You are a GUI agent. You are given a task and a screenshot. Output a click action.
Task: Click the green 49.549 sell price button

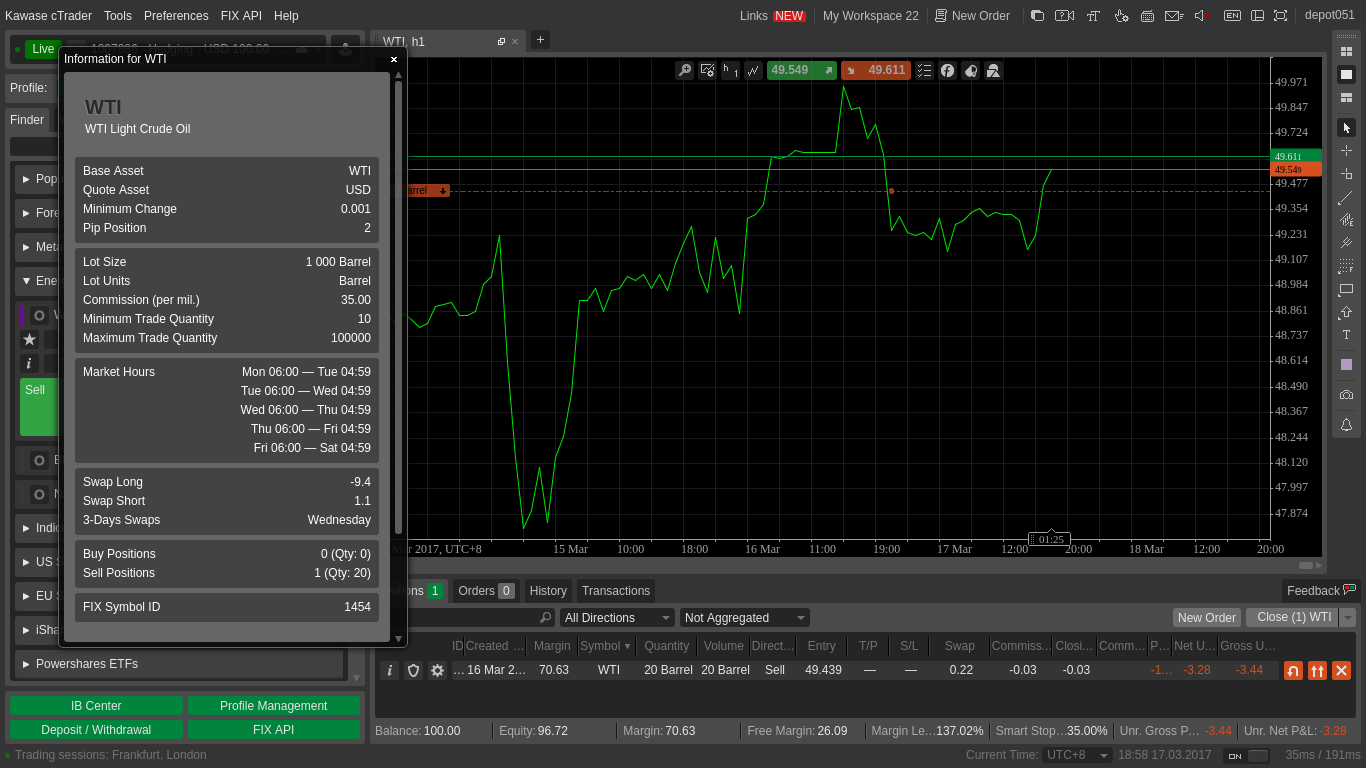(801, 70)
